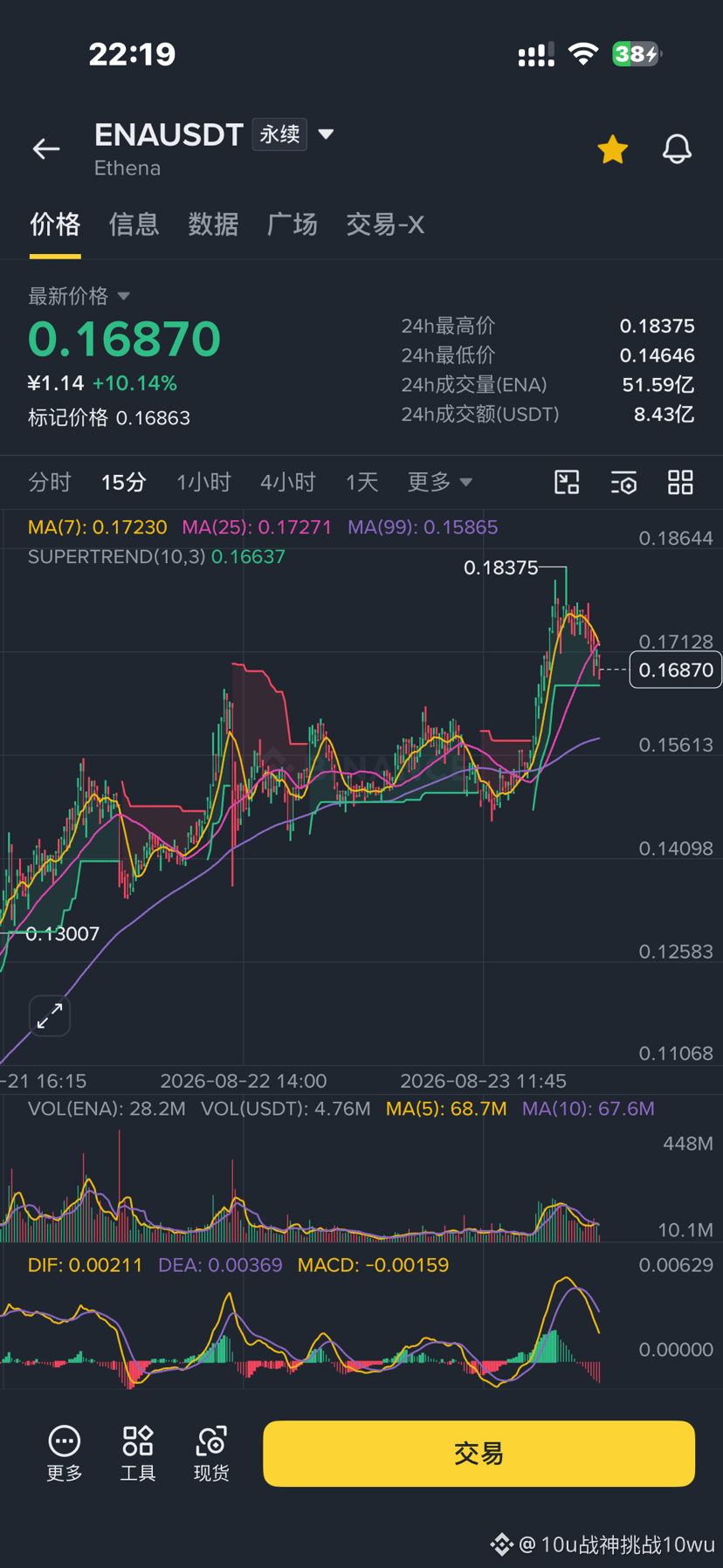
Task: Switch to the 价格 tab
Action: click(55, 224)
